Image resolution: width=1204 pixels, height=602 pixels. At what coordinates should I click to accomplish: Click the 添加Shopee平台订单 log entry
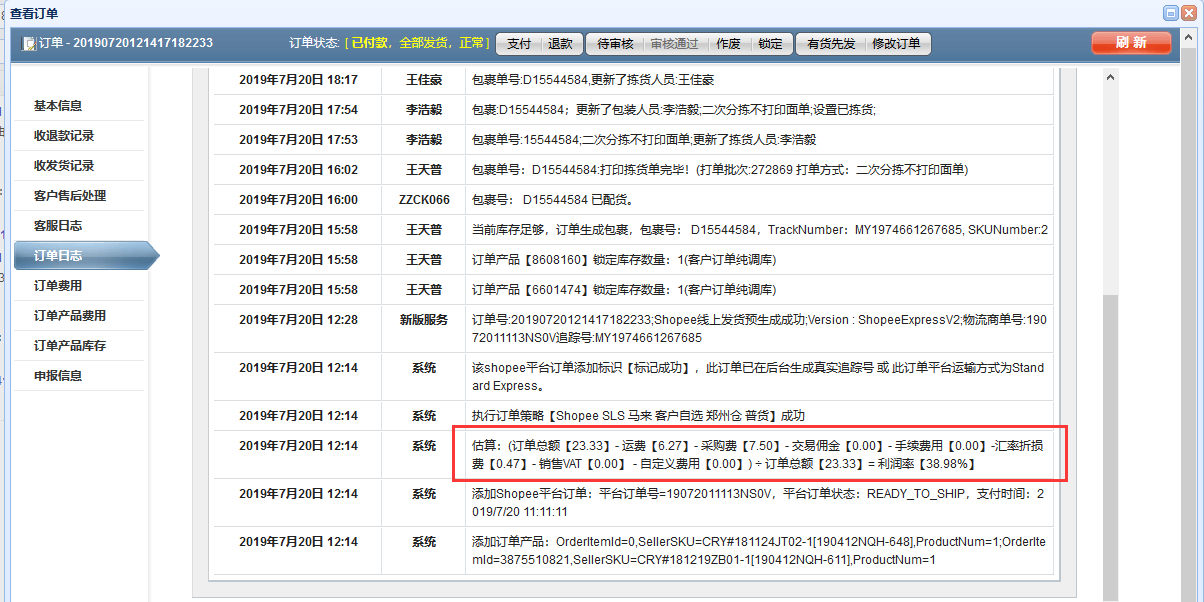tap(760, 503)
